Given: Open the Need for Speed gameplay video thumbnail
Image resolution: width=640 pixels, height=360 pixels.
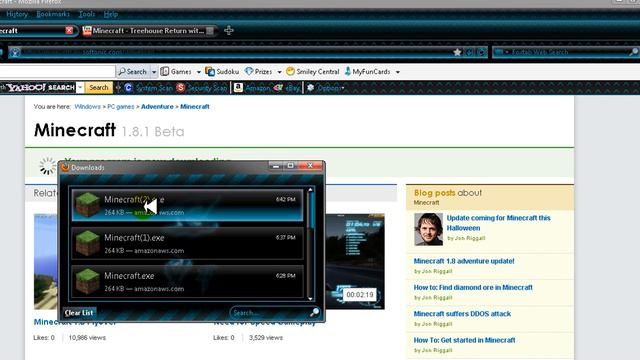Looking at the screenshot, I should point(355,261).
